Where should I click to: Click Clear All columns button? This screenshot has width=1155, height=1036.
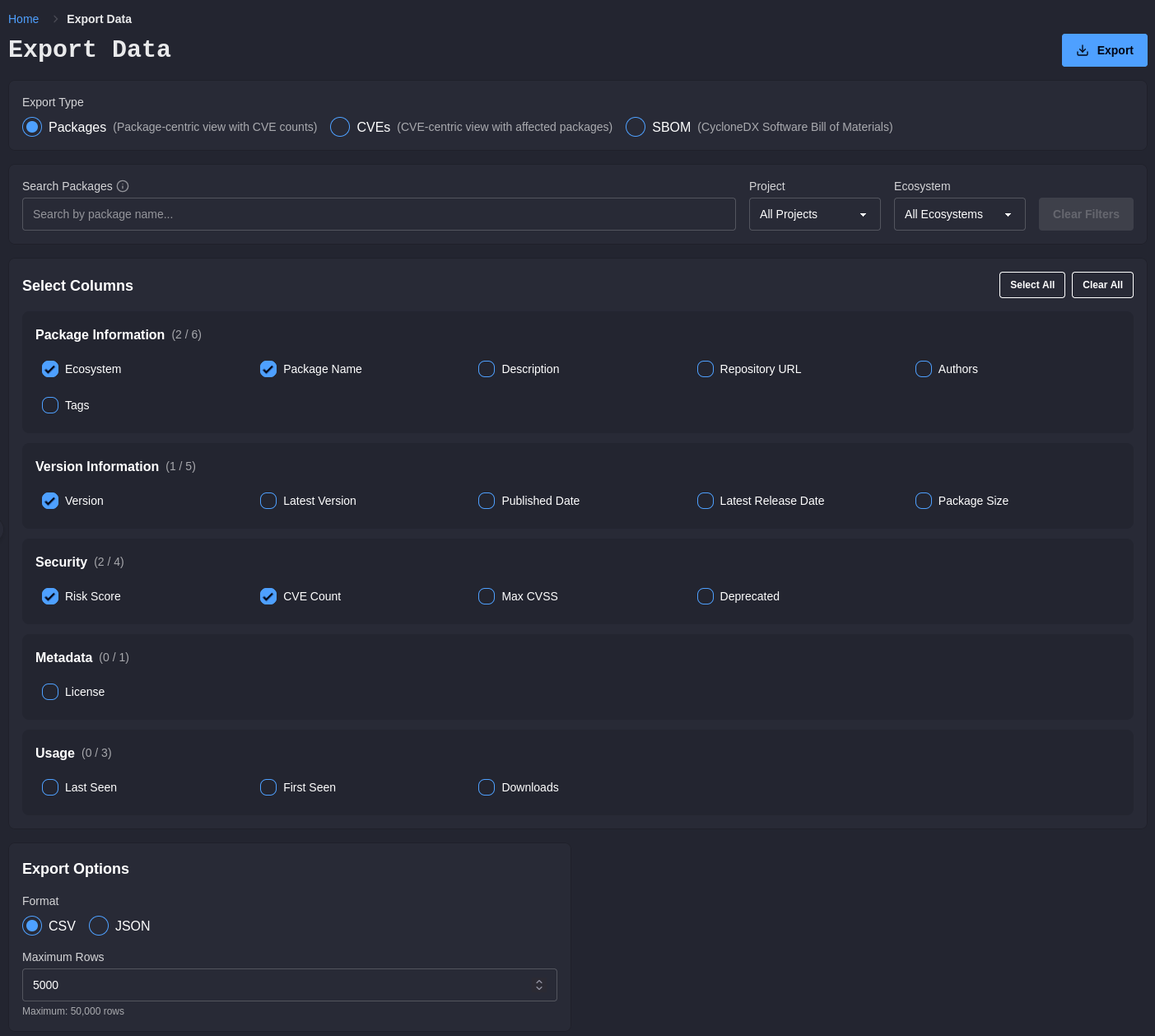(x=1102, y=285)
